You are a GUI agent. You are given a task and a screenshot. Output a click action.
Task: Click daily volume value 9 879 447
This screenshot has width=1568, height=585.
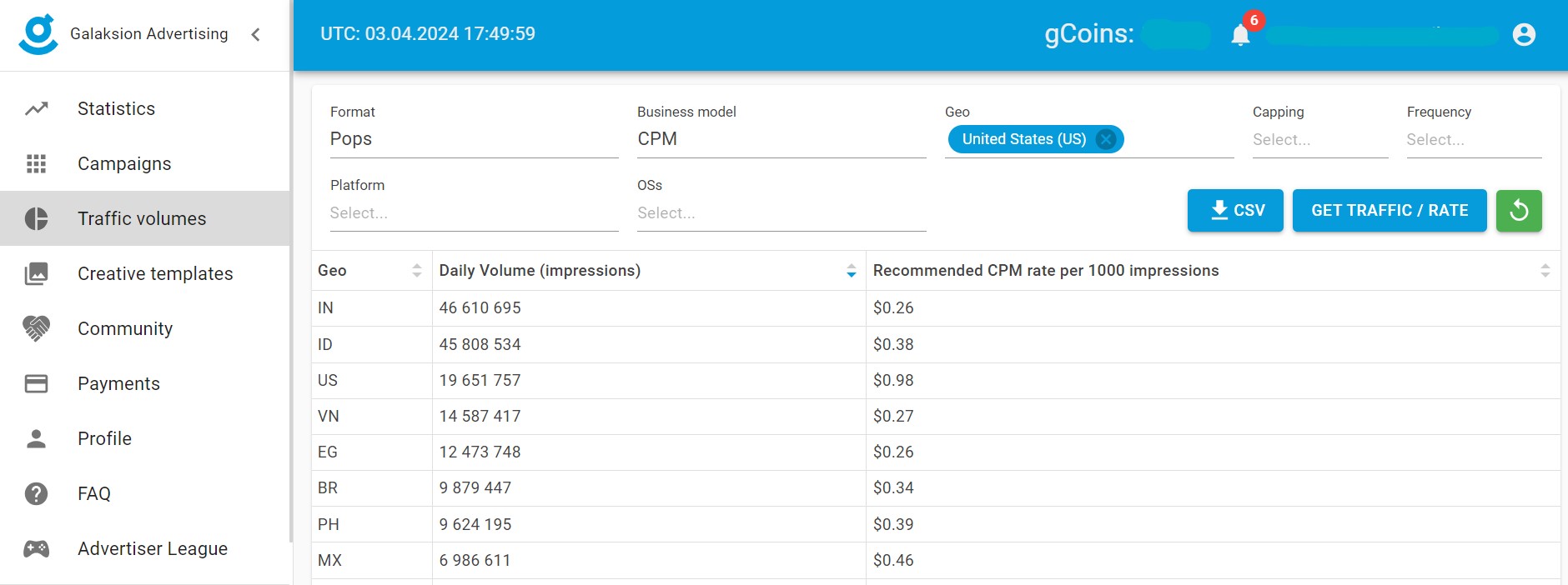pos(475,487)
